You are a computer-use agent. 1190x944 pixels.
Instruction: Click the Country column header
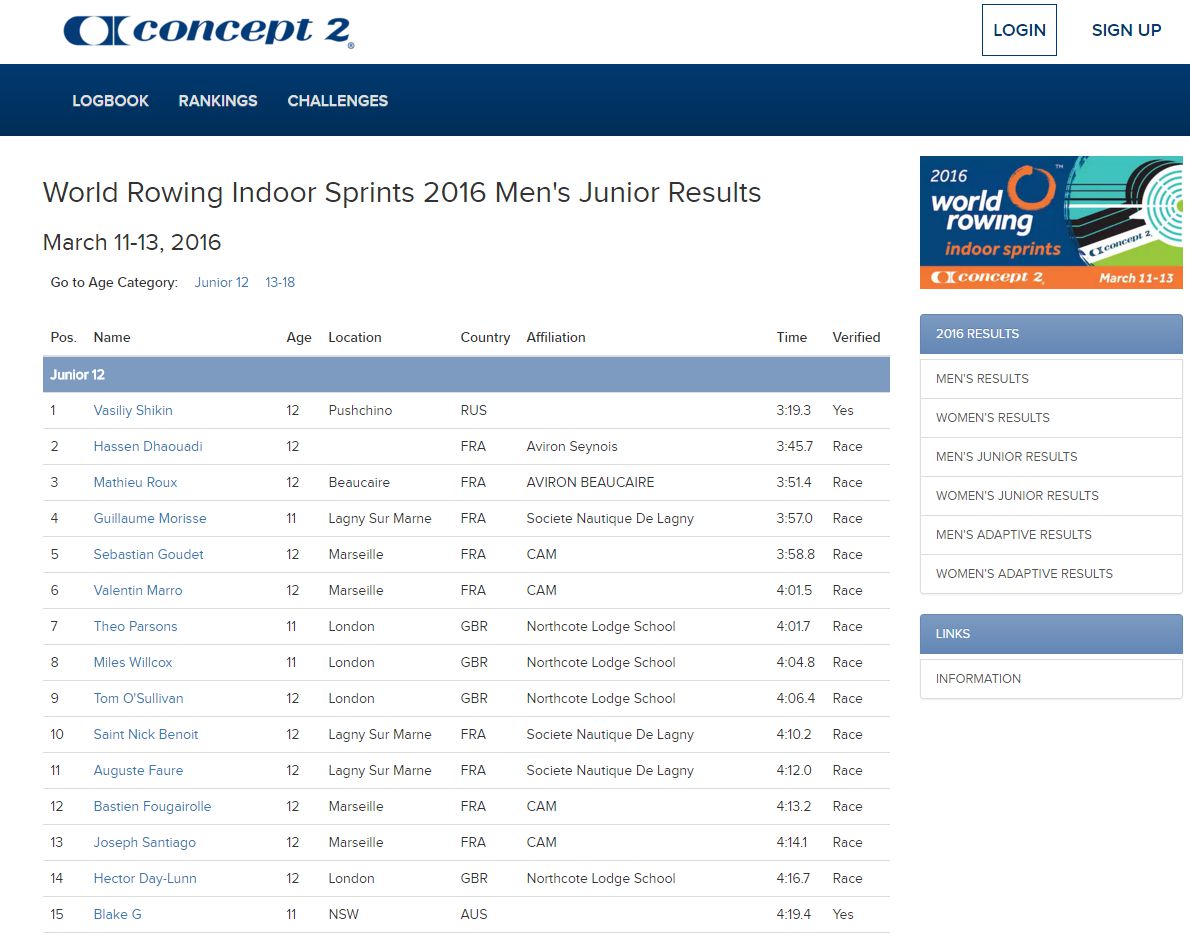pyautogui.click(x=485, y=338)
